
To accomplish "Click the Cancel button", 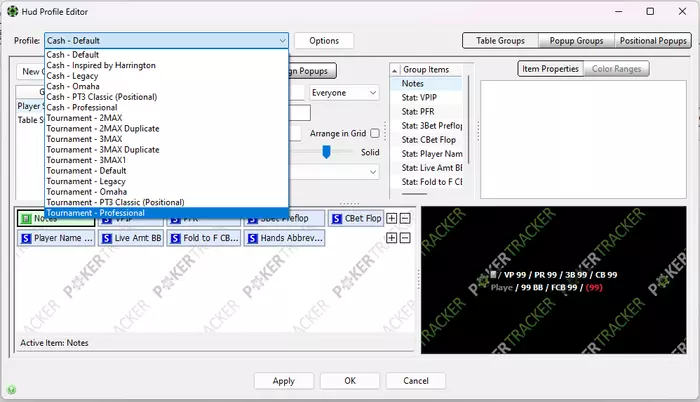I will 416,381.
